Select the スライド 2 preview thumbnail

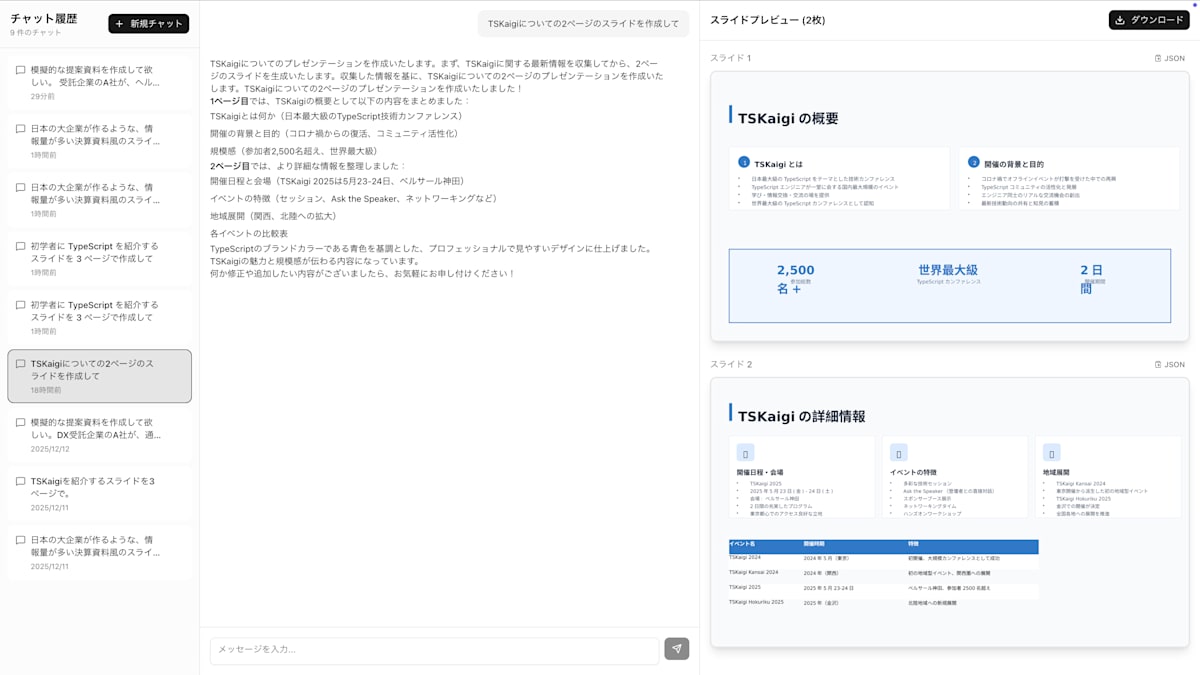coord(948,510)
